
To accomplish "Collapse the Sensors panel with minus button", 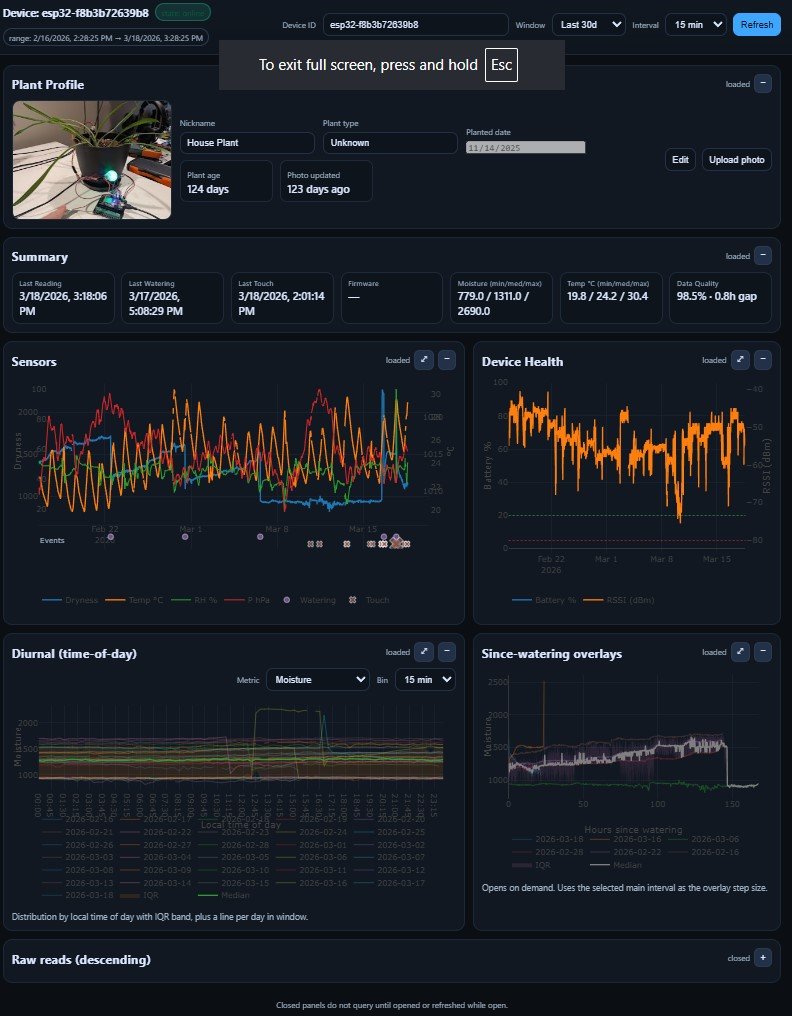I will [447, 360].
